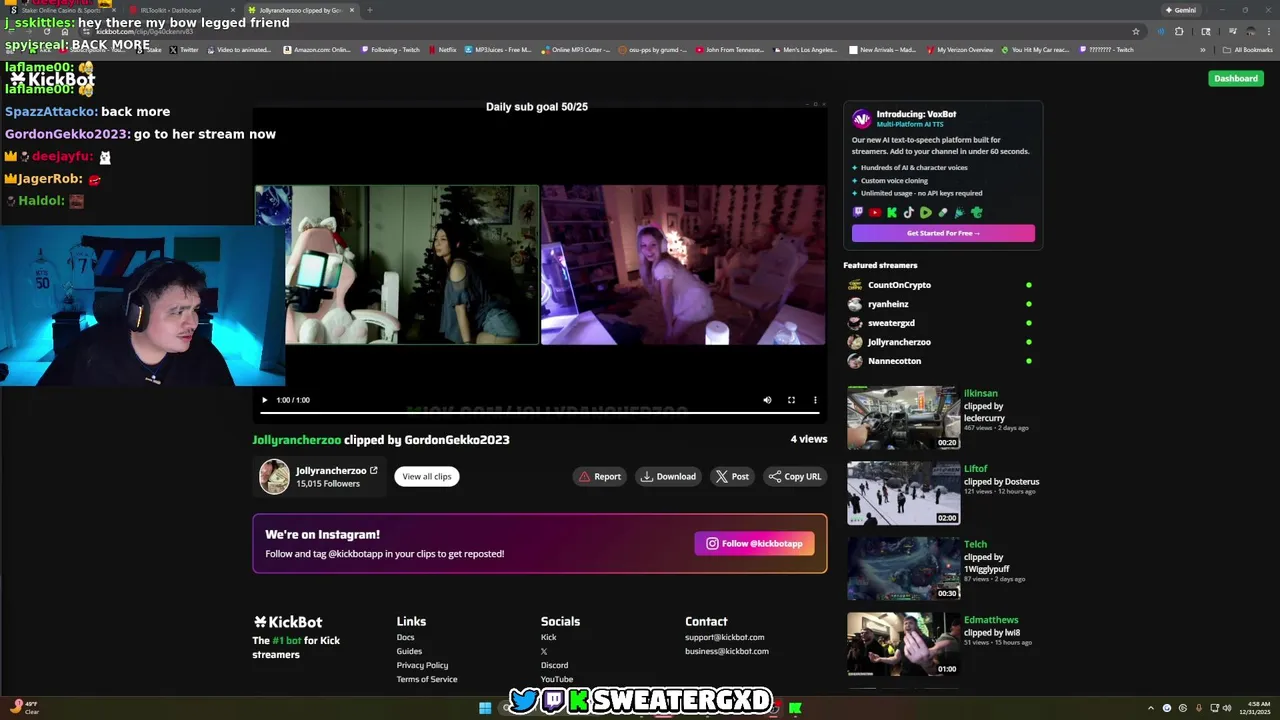Open the All Bookmarks folder

[1247, 49]
